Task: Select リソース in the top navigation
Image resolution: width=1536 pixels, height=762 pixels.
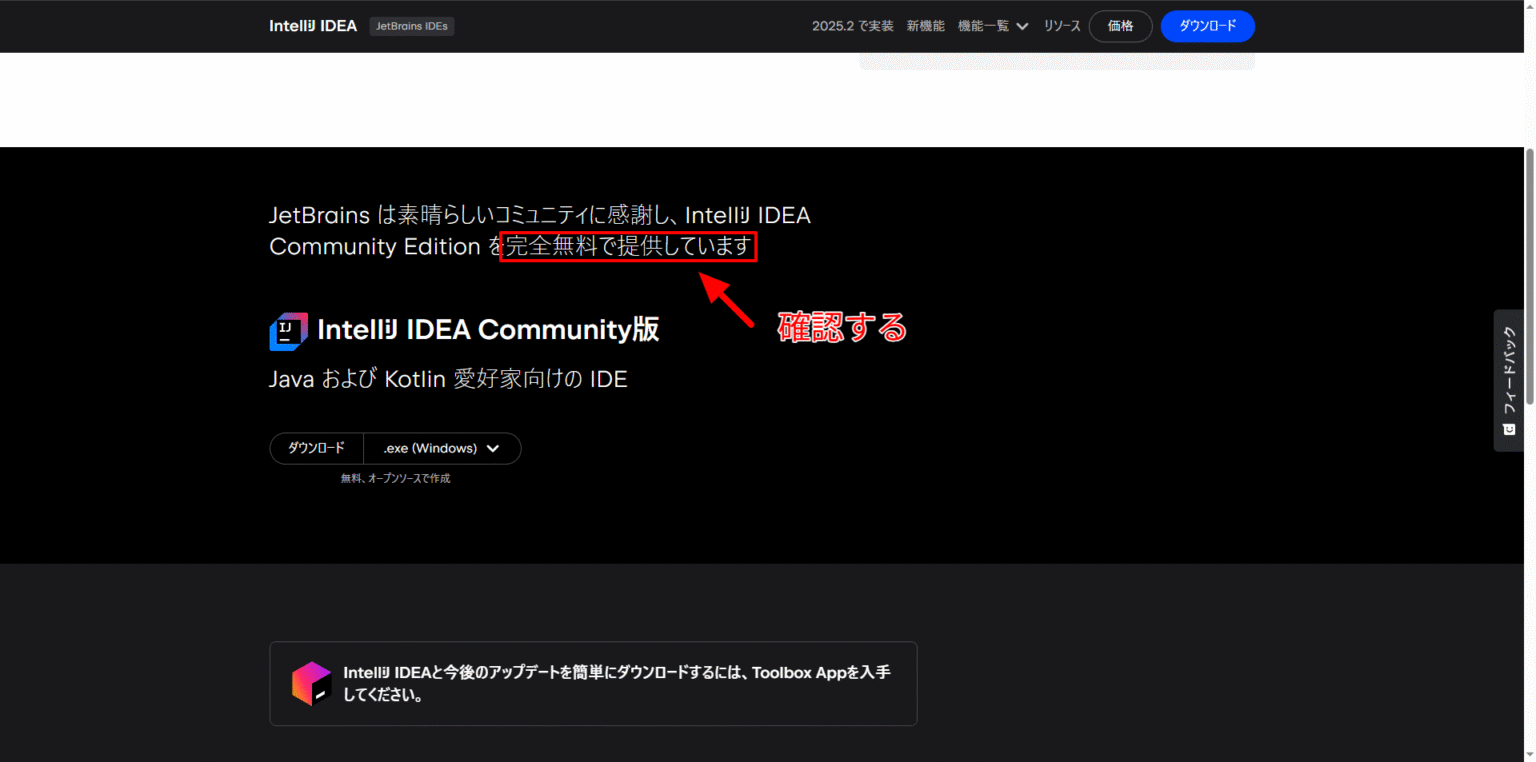Action: pos(1062,26)
